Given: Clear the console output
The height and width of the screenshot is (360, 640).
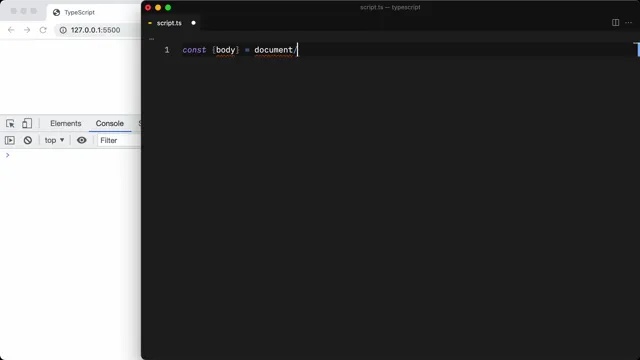Looking at the screenshot, I should pos(28,140).
